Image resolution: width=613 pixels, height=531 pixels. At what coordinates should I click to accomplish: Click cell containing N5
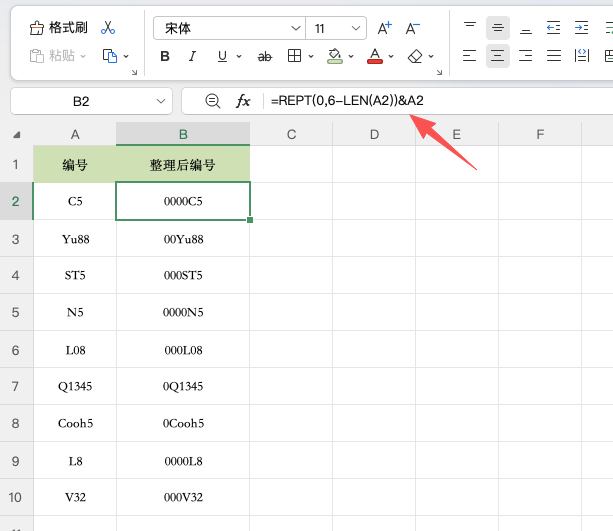click(x=75, y=312)
